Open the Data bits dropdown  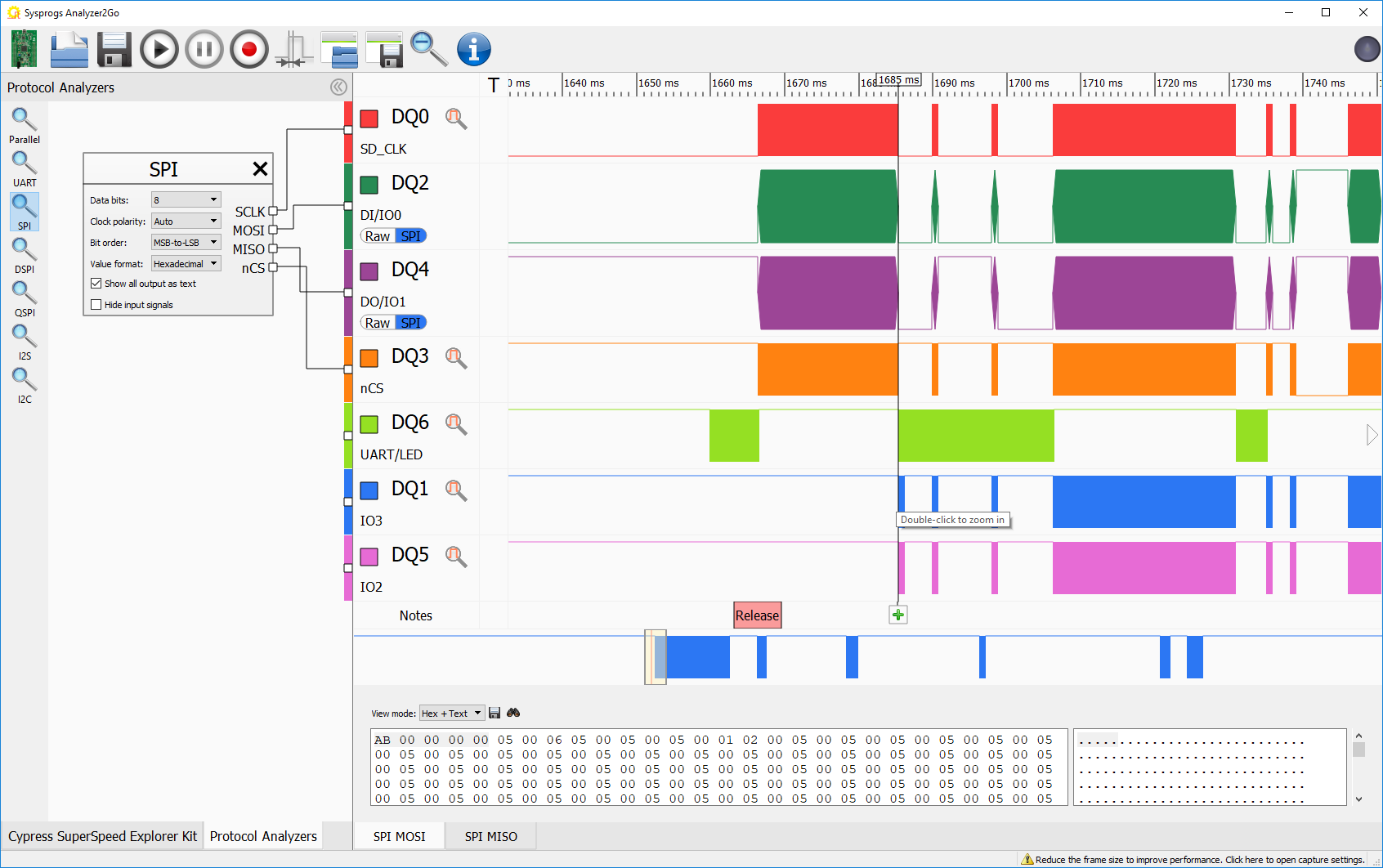pyautogui.click(x=186, y=199)
